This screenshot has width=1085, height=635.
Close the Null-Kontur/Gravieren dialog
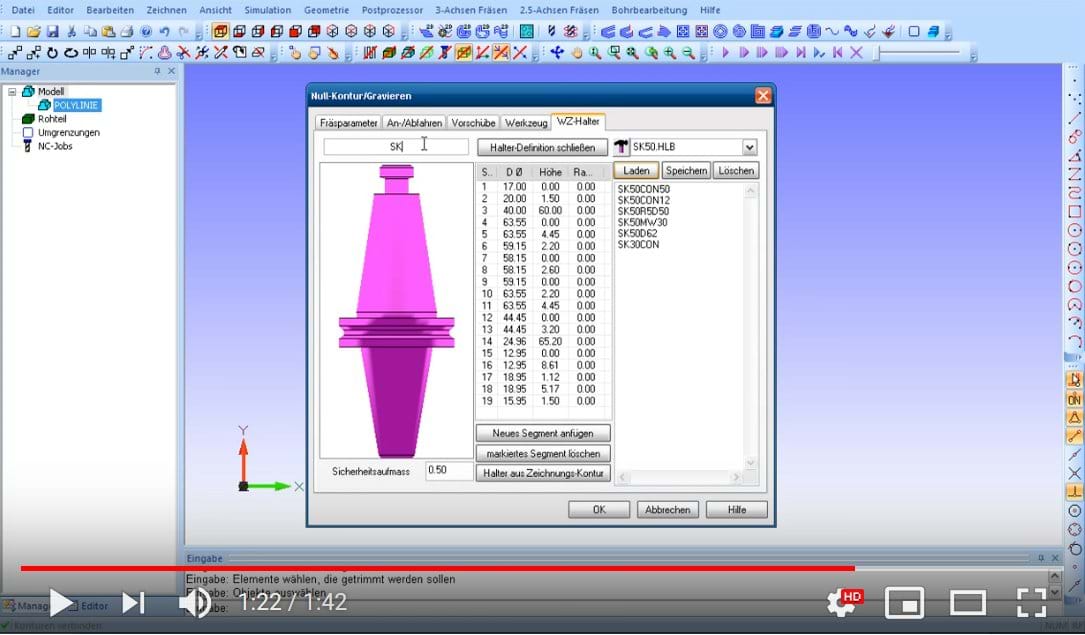tap(763, 95)
